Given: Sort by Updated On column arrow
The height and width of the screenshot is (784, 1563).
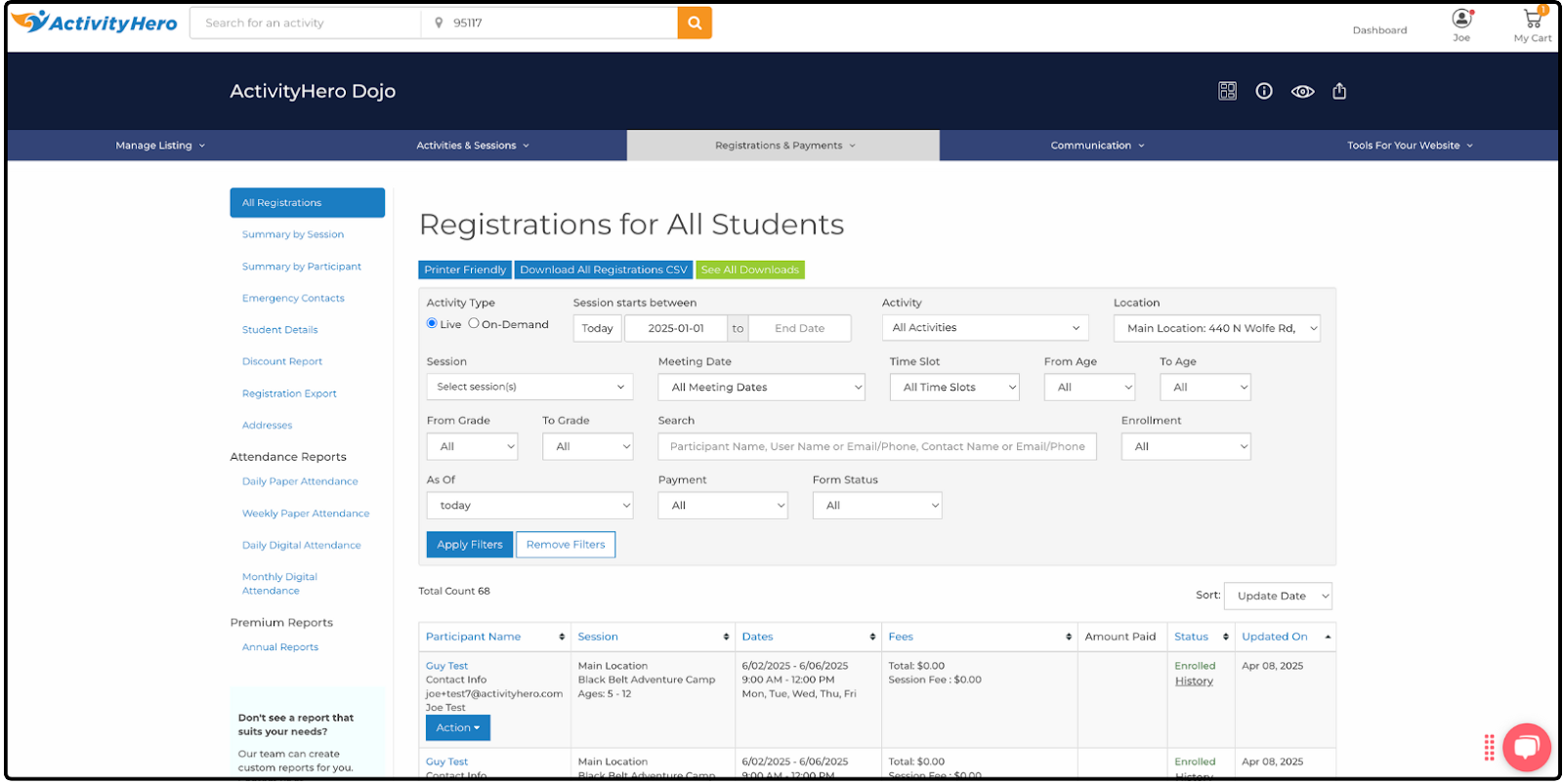Looking at the screenshot, I should 1328,637.
